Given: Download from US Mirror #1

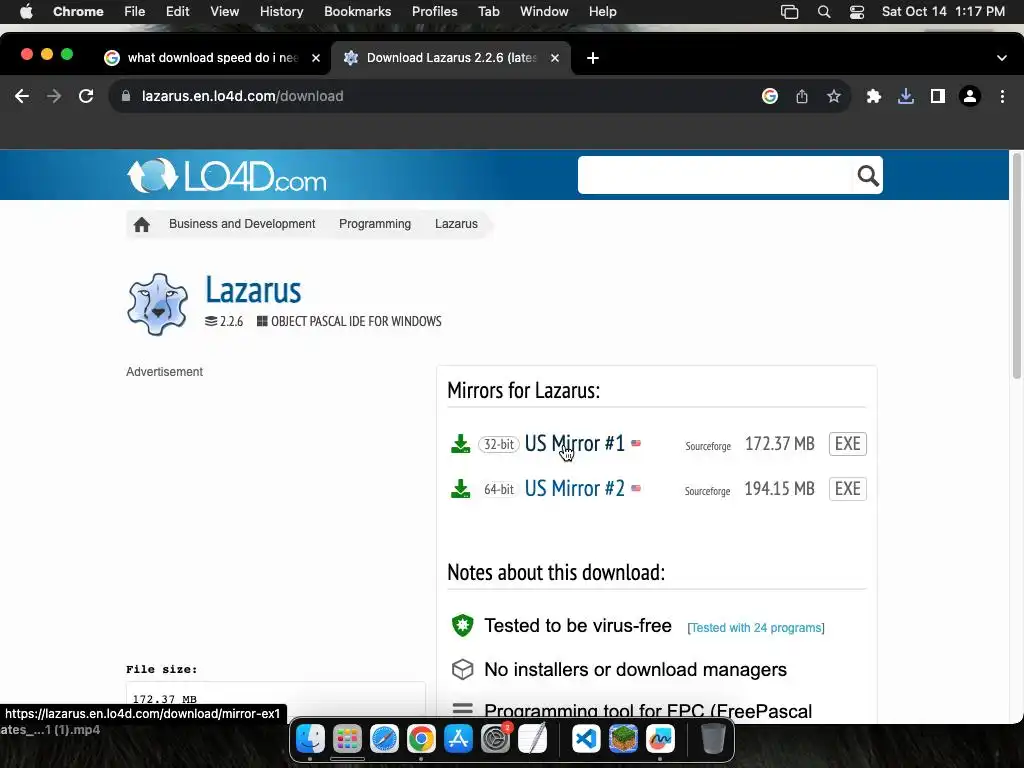Looking at the screenshot, I should tap(575, 443).
